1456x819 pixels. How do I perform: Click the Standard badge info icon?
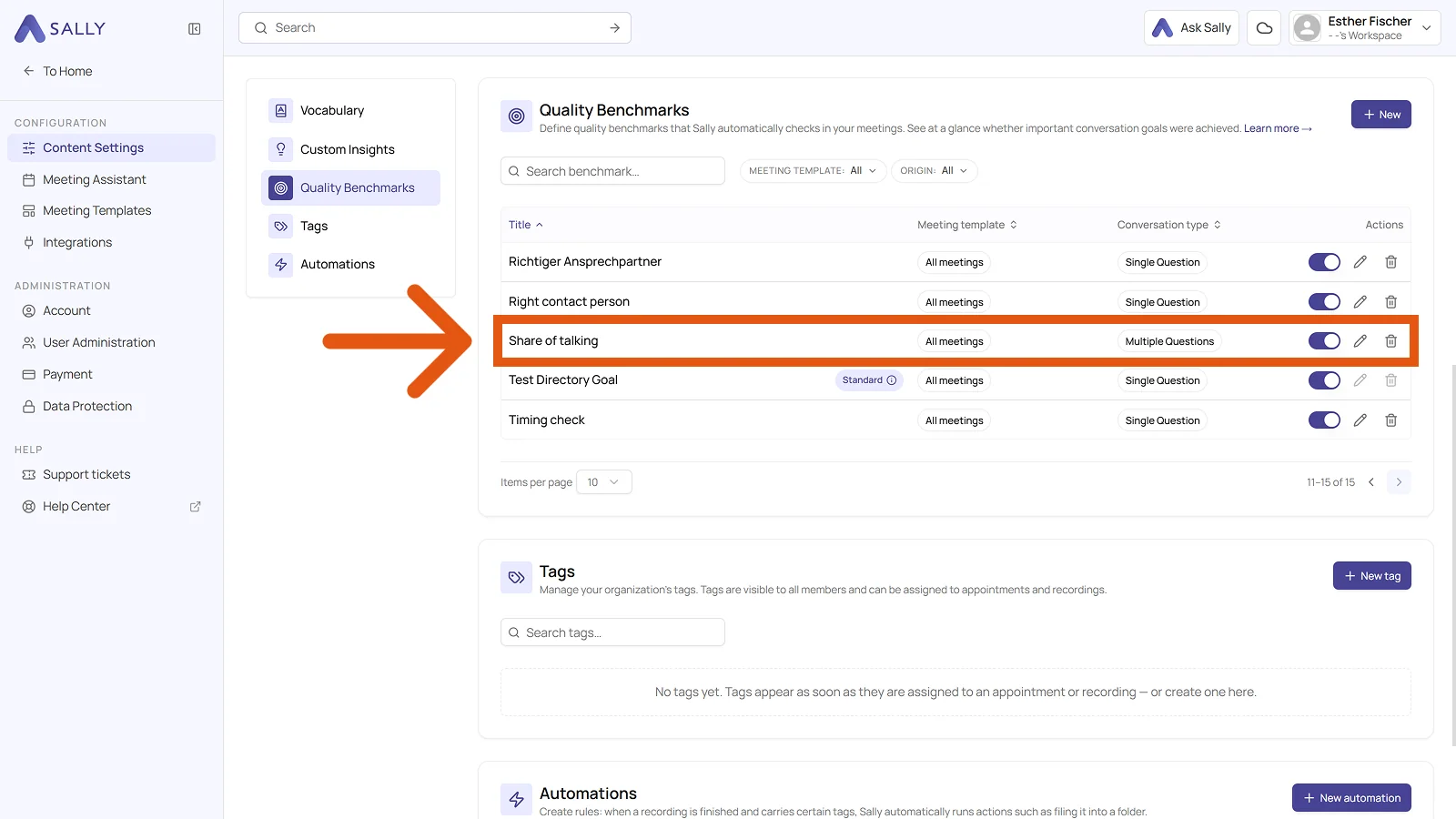pyautogui.click(x=892, y=380)
